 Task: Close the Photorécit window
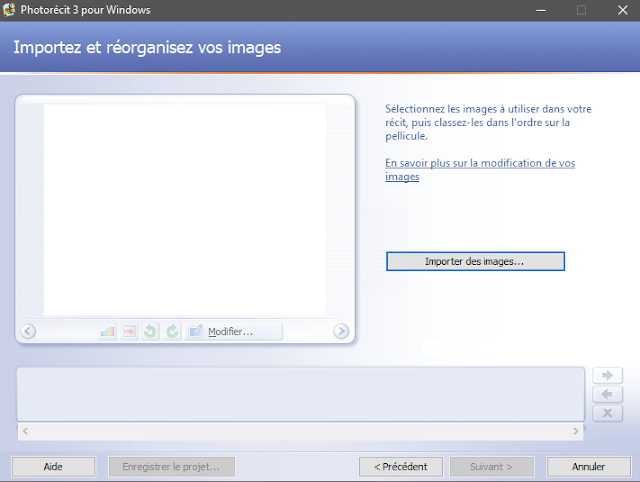[622, 10]
